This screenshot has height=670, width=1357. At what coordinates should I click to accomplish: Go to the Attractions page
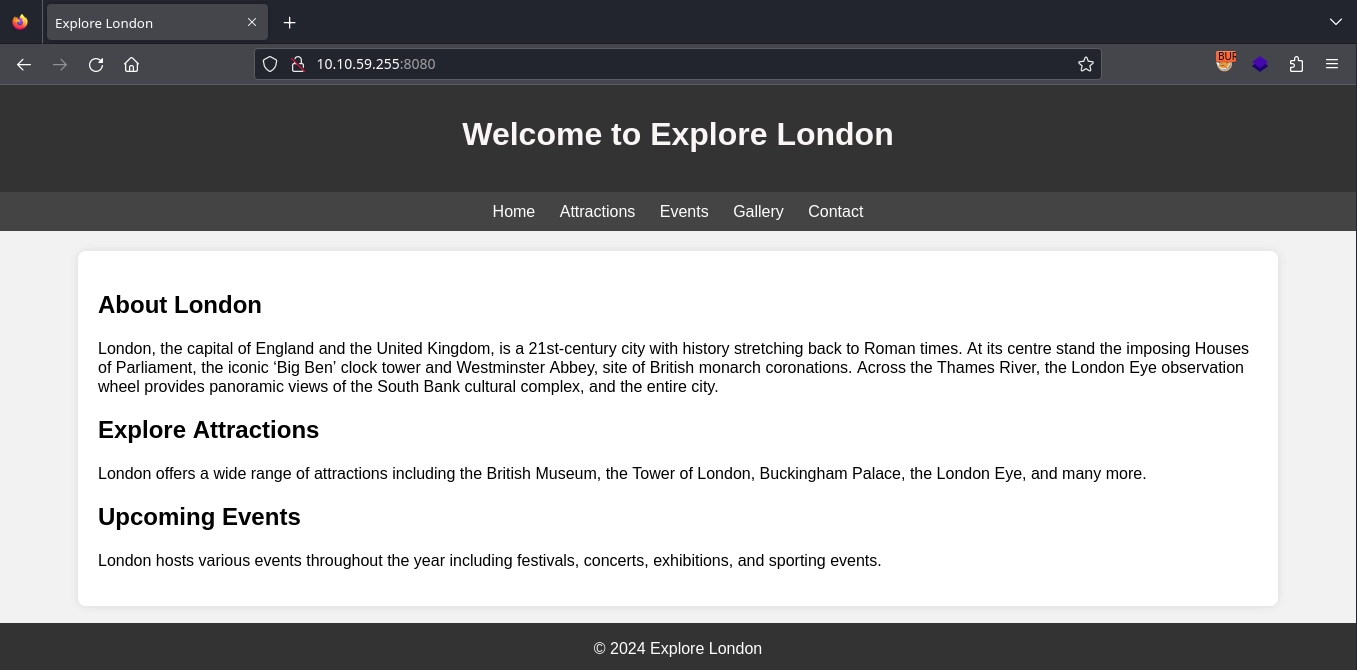(597, 211)
